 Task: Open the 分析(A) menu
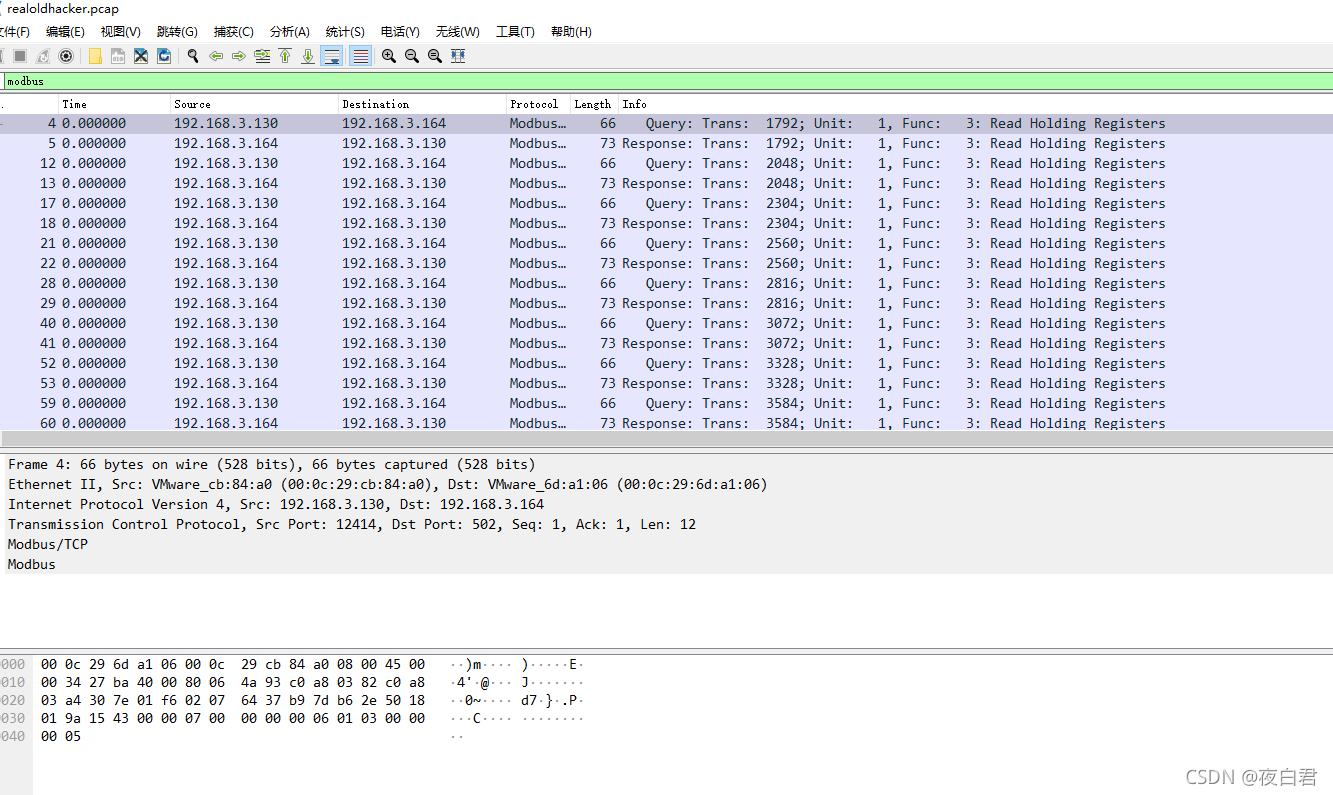pyautogui.click(x=290, y=32)
